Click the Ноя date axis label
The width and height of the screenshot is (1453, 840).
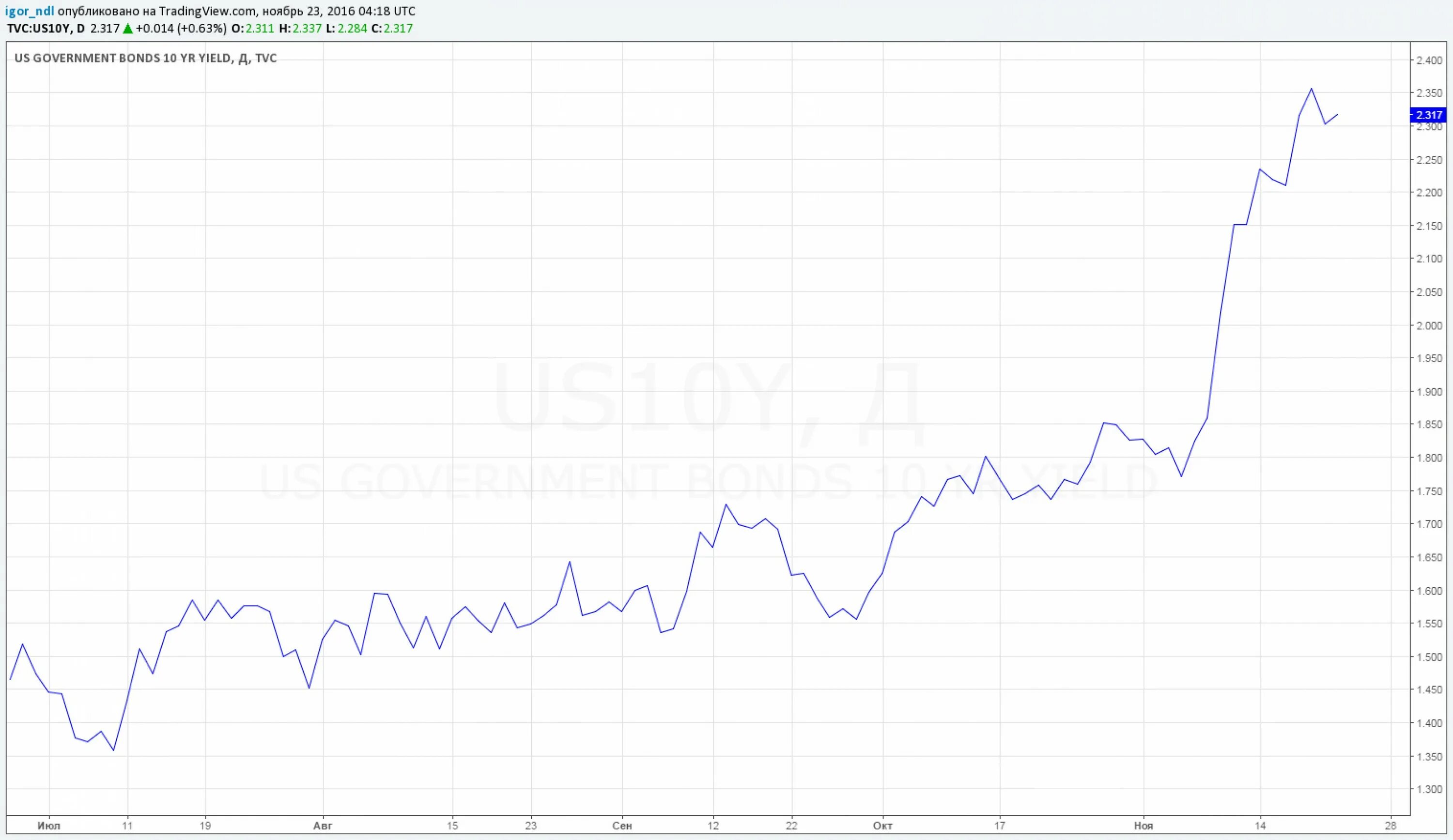point(1143,825)
